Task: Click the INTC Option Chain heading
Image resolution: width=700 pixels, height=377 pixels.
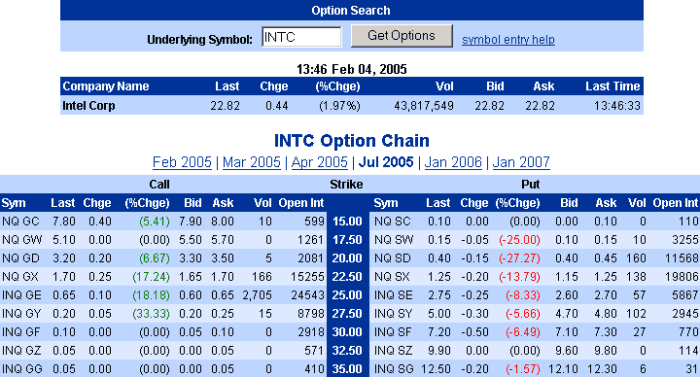Action: [x=351, y=141]
